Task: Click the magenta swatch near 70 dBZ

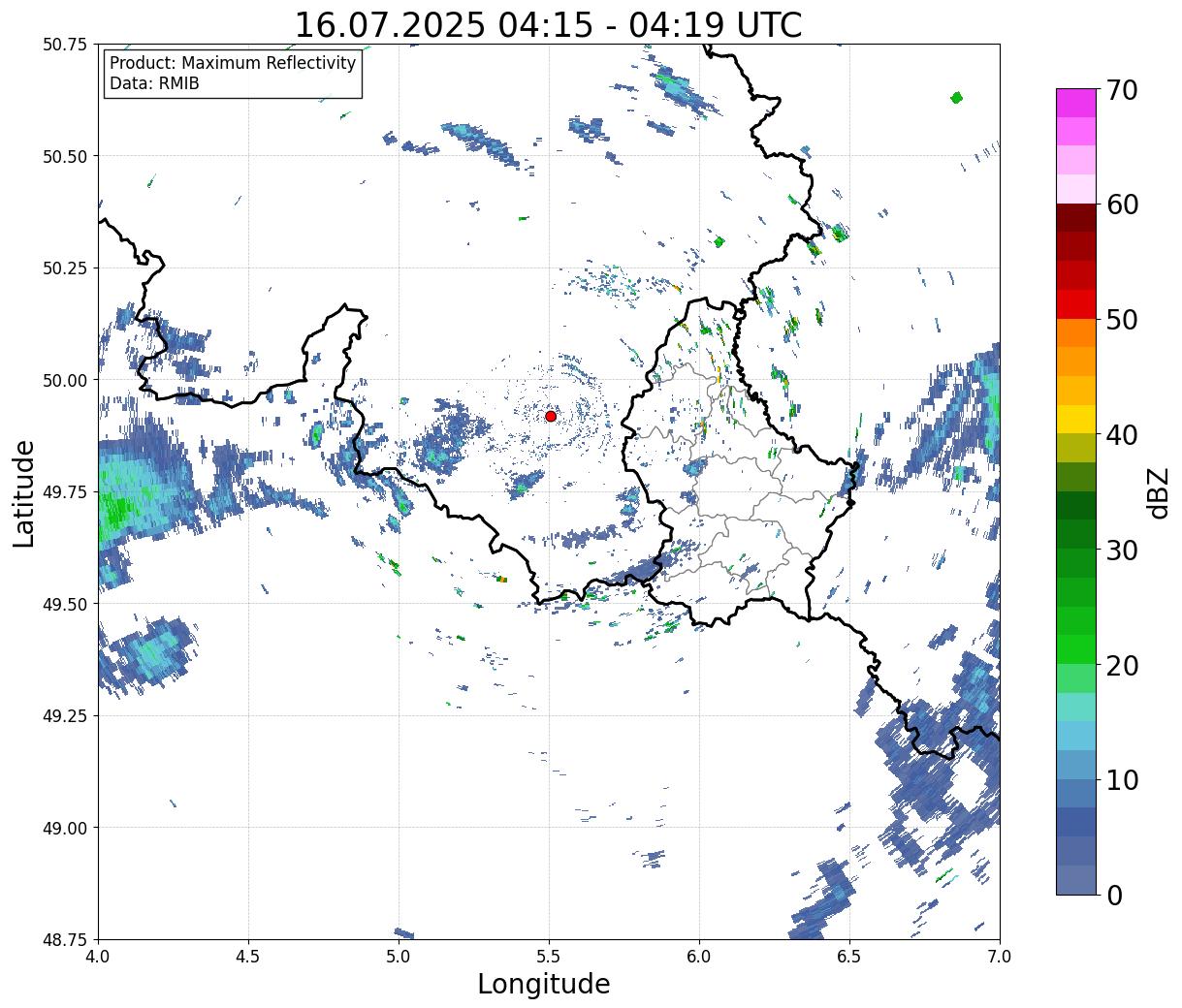Action: tap(1076, 103)
